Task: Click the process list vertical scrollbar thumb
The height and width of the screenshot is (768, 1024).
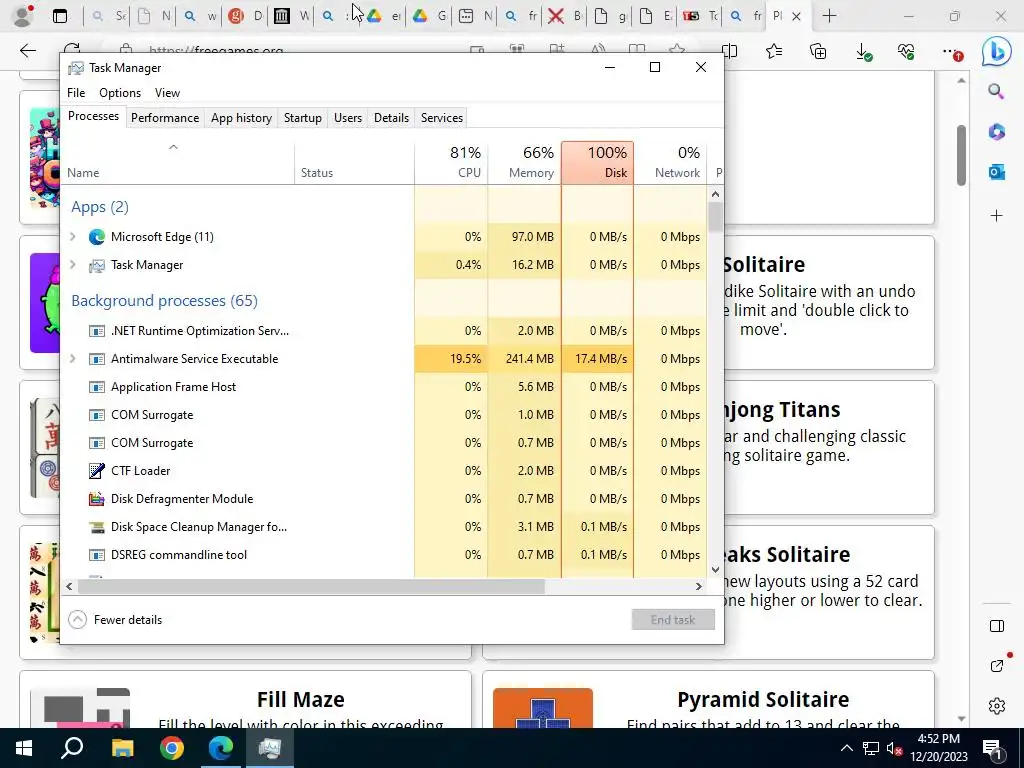Action: 715,217
